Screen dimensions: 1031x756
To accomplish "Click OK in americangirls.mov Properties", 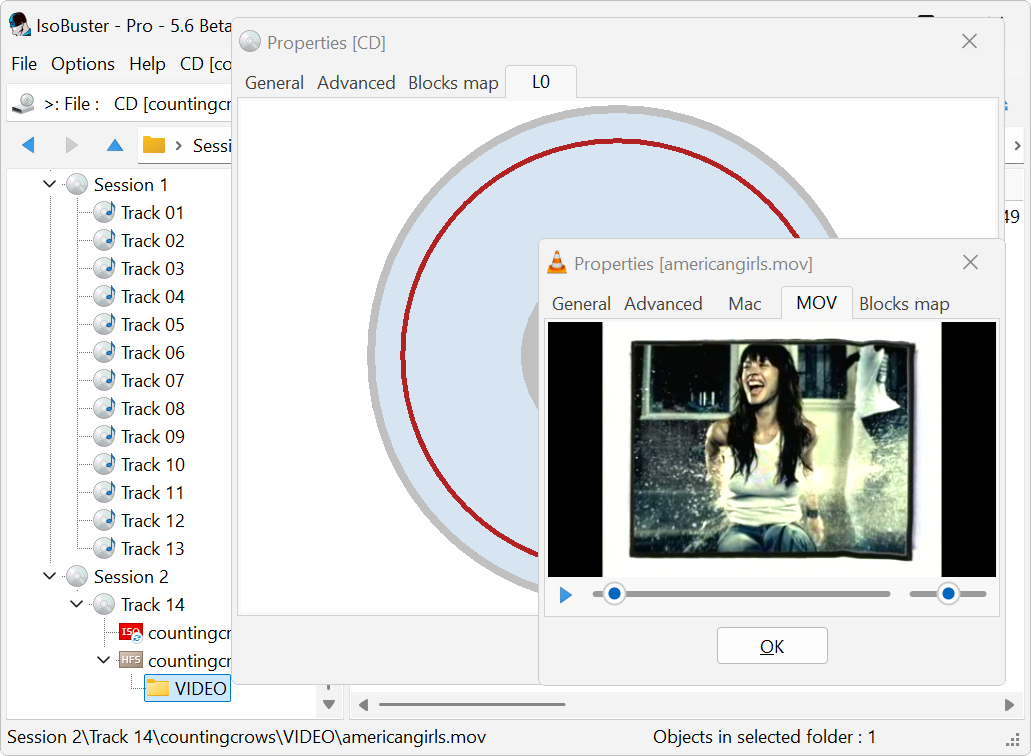I will pyautogui.click(x=772, y=646).
